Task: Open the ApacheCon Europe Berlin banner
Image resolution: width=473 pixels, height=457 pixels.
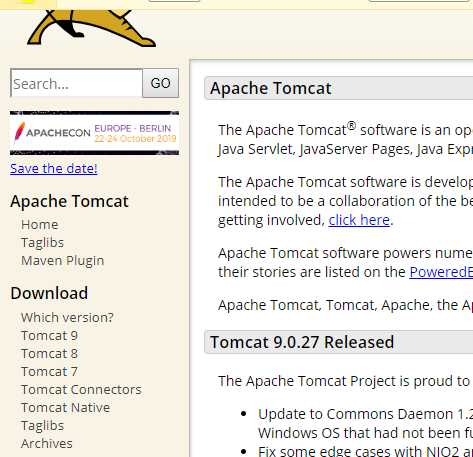Action: [x=94, y=133]
